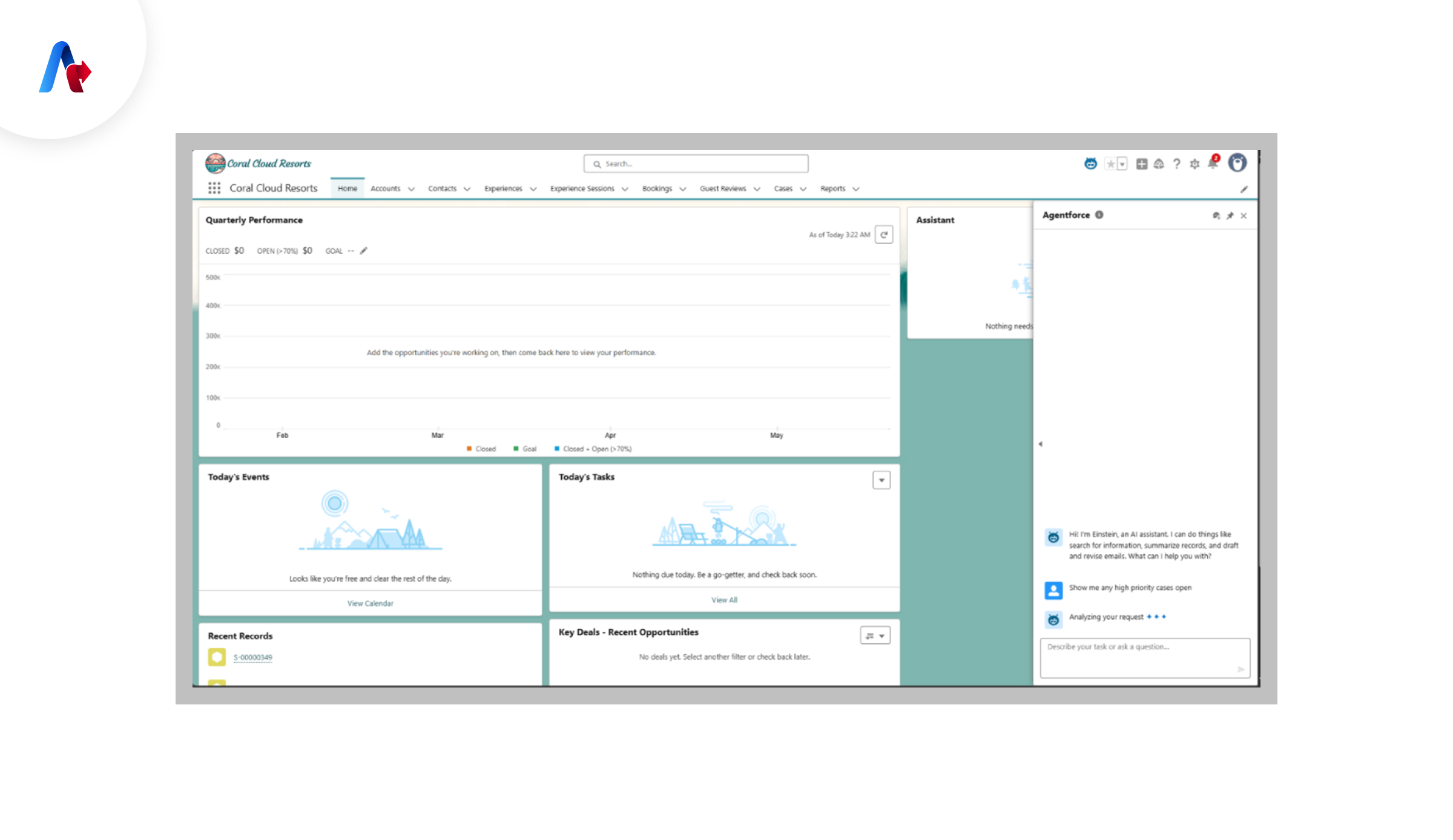Screen dimensions: 1453x840
Task: Add current page to favorites star
Action: [1110, 164]
